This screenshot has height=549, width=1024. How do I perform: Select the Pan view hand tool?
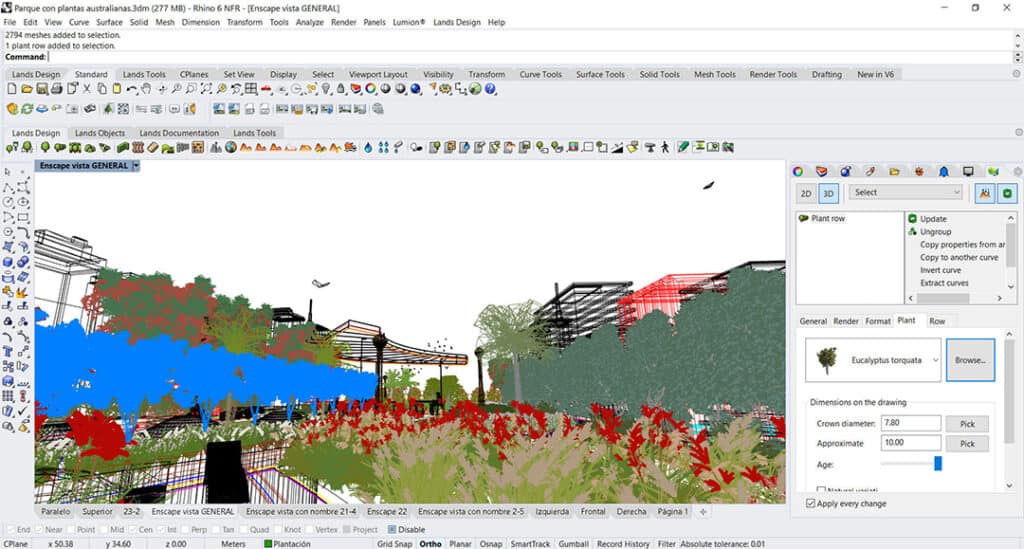tap(147, 89)
